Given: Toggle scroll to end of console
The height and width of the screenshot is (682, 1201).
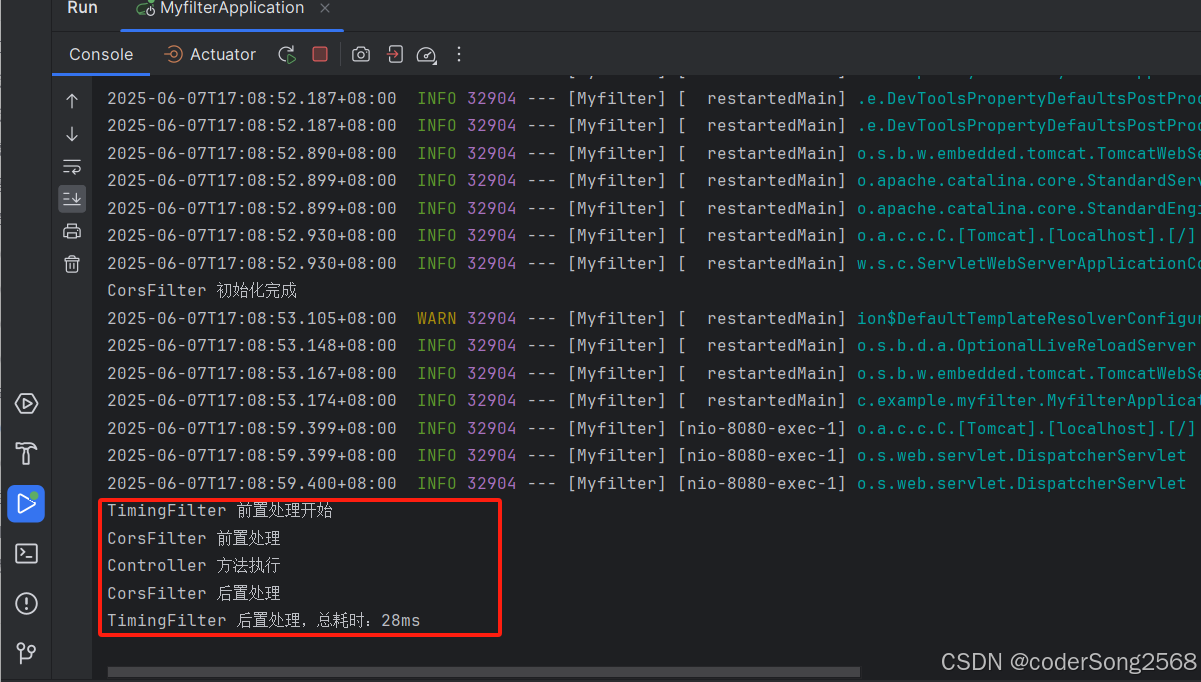Looking at the screenshot, I should coord(72,198).
